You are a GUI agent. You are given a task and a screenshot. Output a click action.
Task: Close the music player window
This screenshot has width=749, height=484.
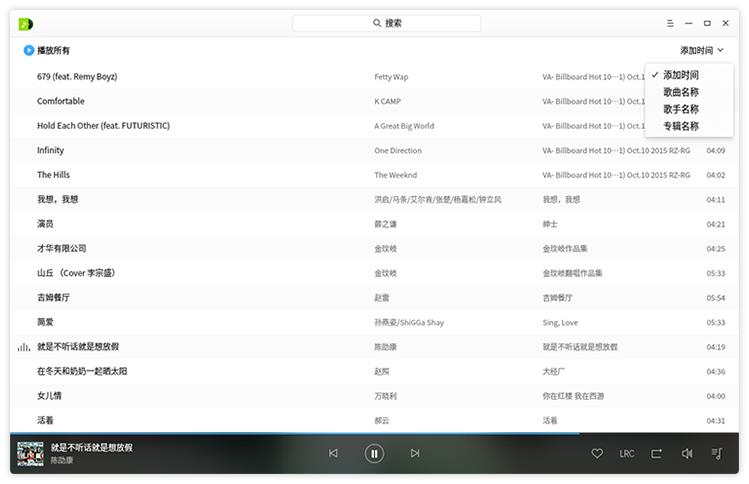pyautogui.click(x=725, y=23)
